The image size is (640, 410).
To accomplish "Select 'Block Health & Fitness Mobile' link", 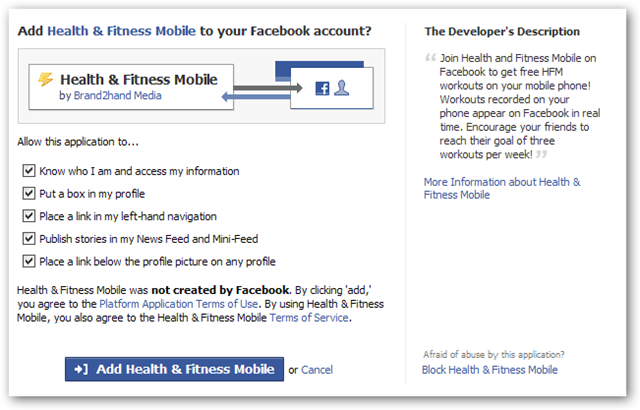I will point(490,369).
